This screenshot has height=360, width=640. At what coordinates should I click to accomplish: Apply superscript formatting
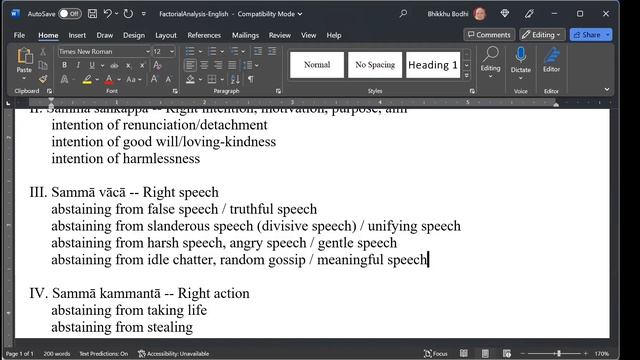(x=142, y=65)
